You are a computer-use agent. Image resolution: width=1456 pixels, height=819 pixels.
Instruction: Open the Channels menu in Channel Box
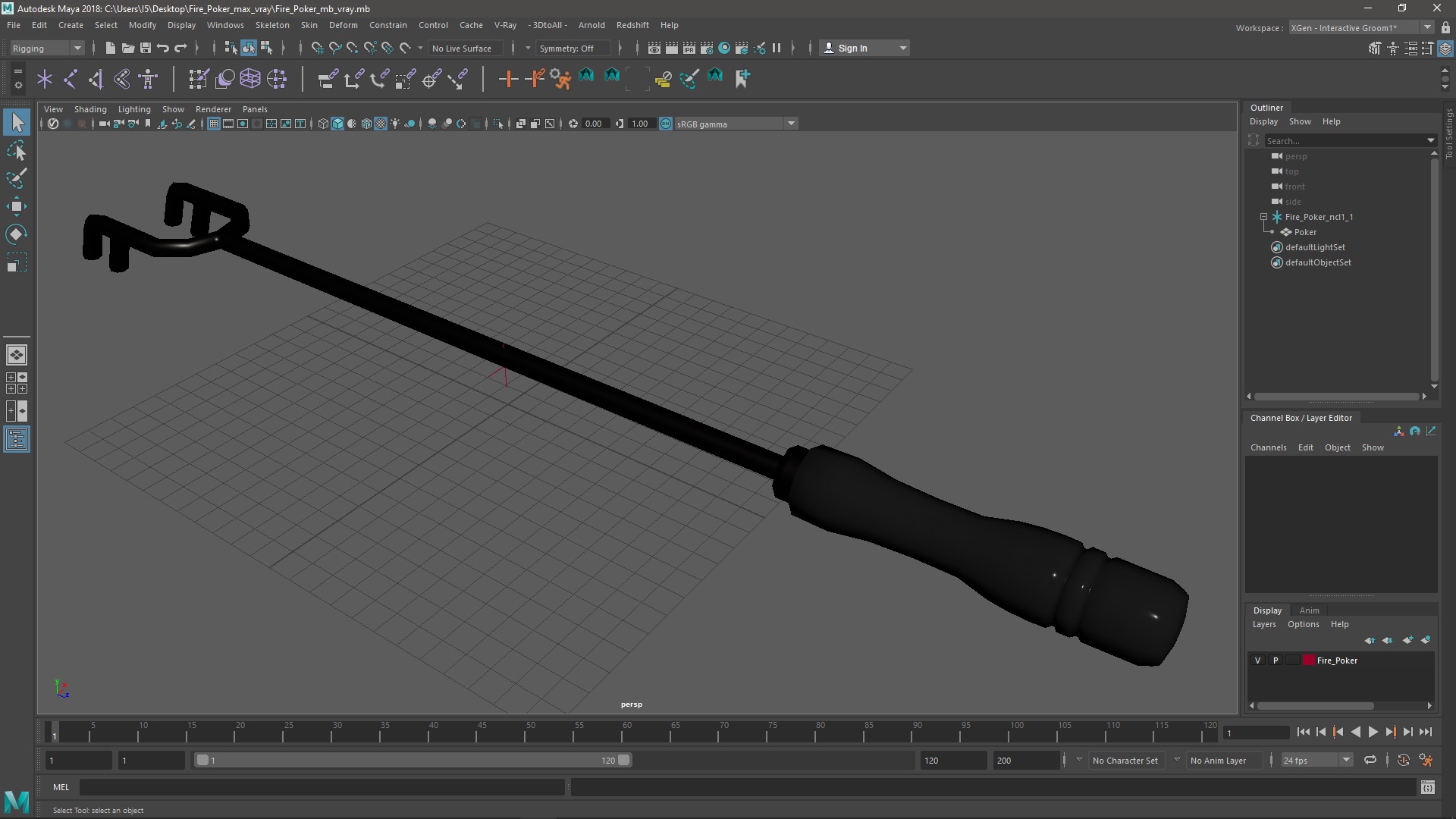point(1268,447)
